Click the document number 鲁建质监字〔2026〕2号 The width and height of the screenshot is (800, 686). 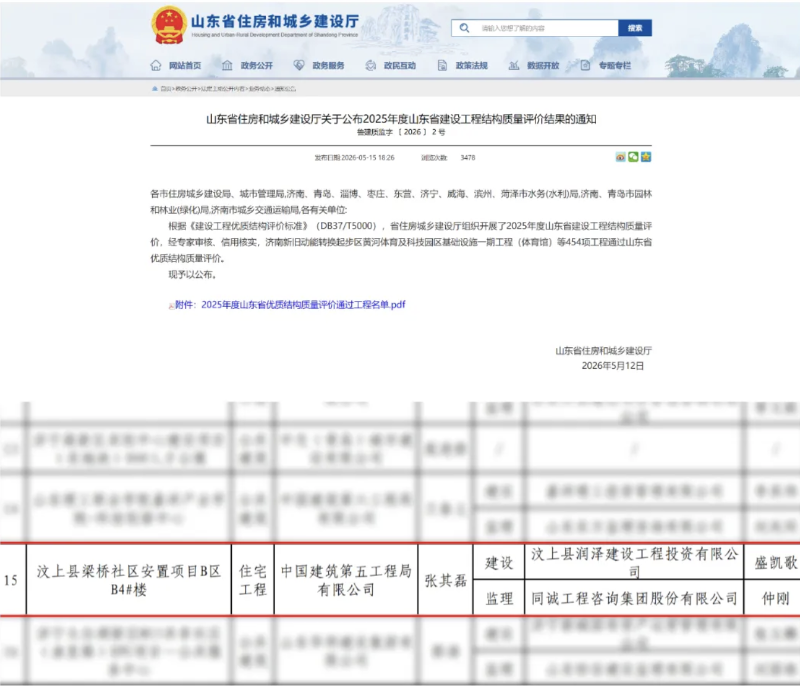[401, 132]
